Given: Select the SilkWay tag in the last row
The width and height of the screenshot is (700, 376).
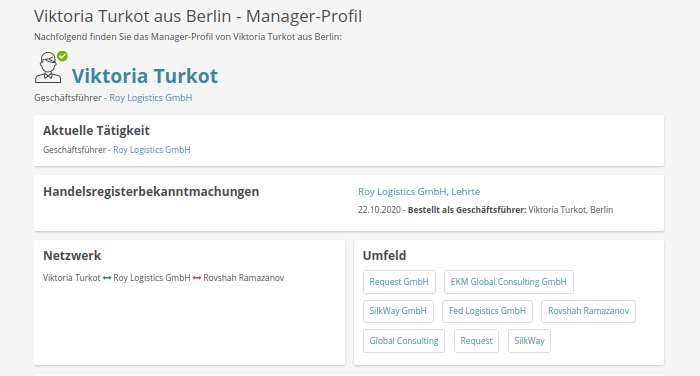Looking at the screenshot, I should [529, 341].
